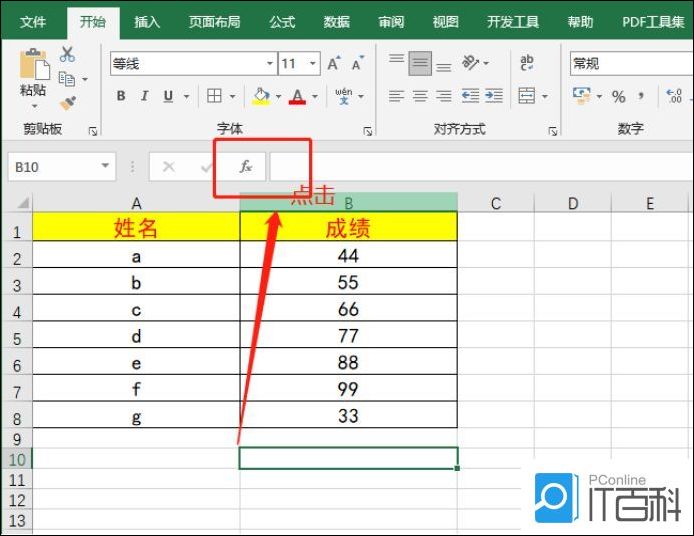Click the formula bar confirm checkmark
Image resolution: width=694 pixels, height=536 pixels.
click(206, 167)
